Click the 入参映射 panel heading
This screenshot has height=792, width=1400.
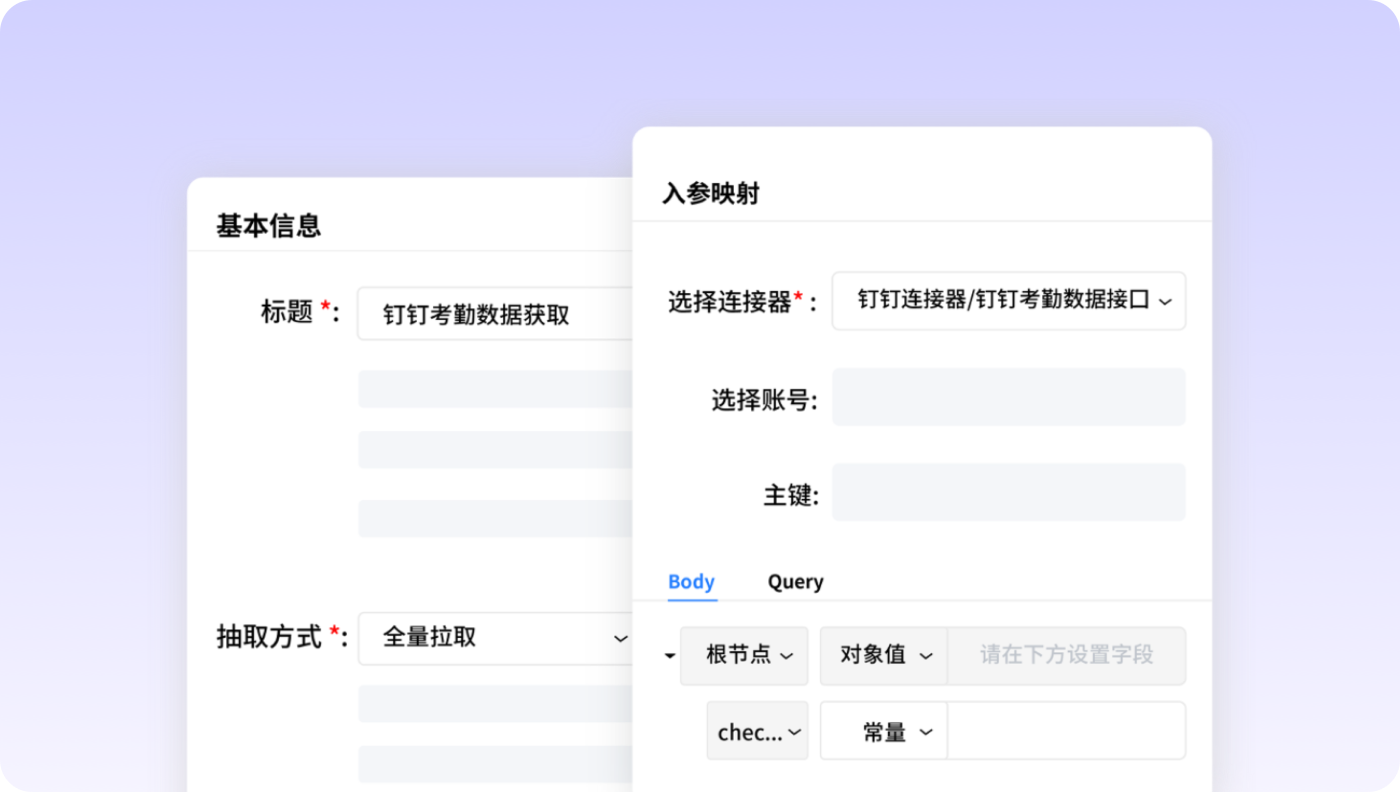point(710,194)
